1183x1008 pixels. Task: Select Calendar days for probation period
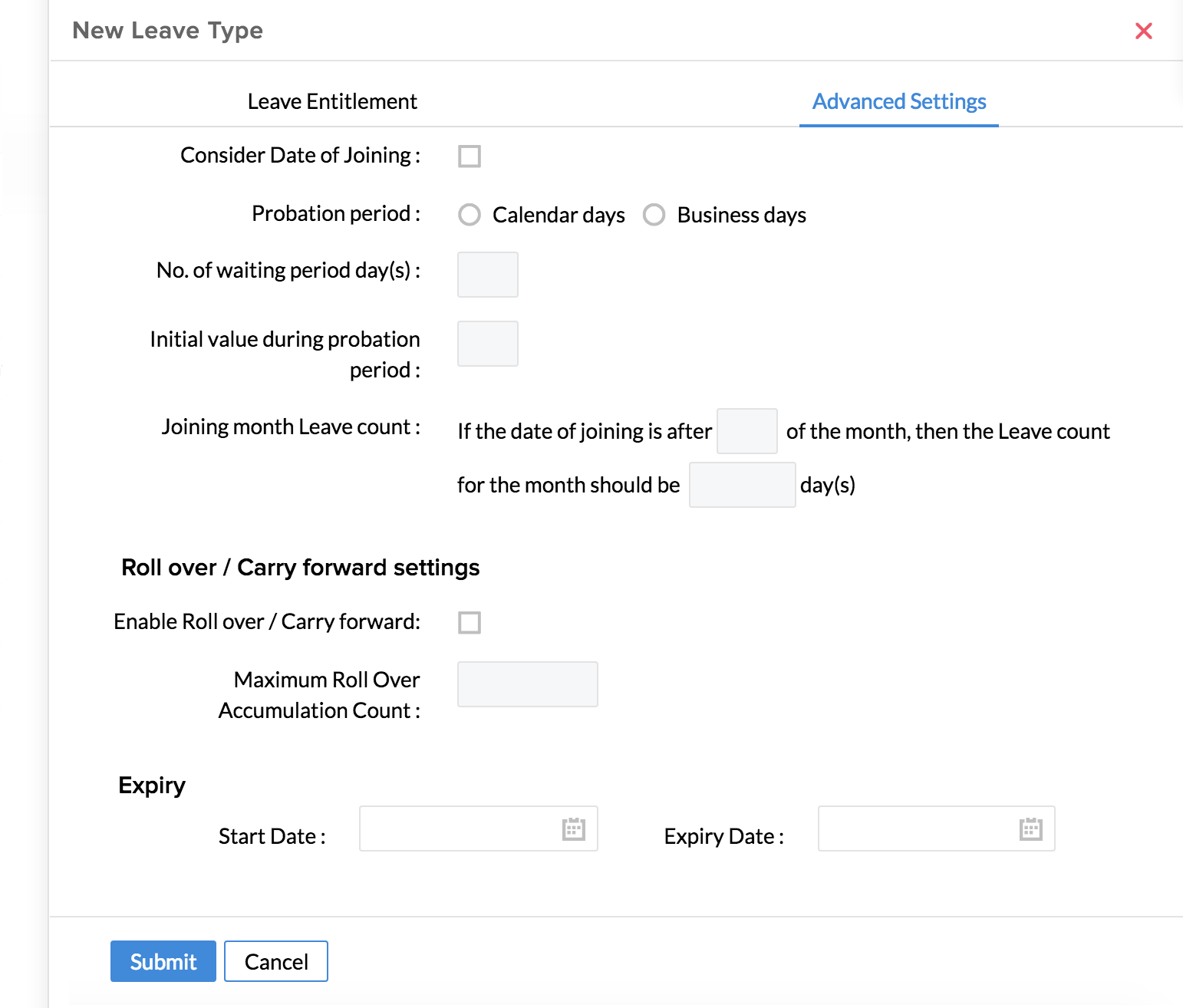pos(470,215)
